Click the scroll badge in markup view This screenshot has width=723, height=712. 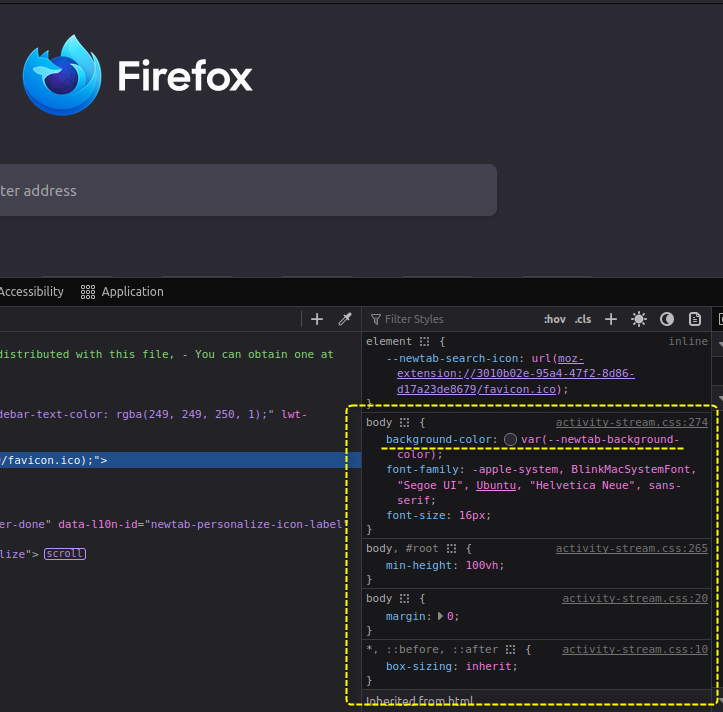coord(65,554)
